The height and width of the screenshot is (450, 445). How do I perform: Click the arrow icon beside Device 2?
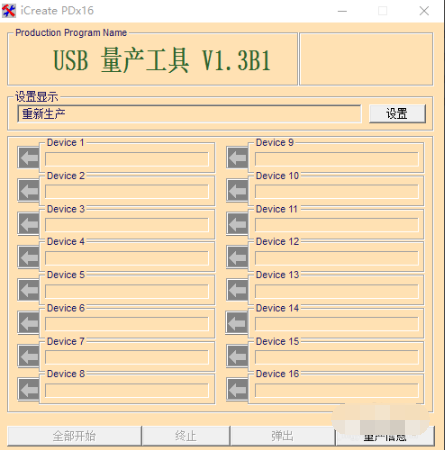[29, 190]
